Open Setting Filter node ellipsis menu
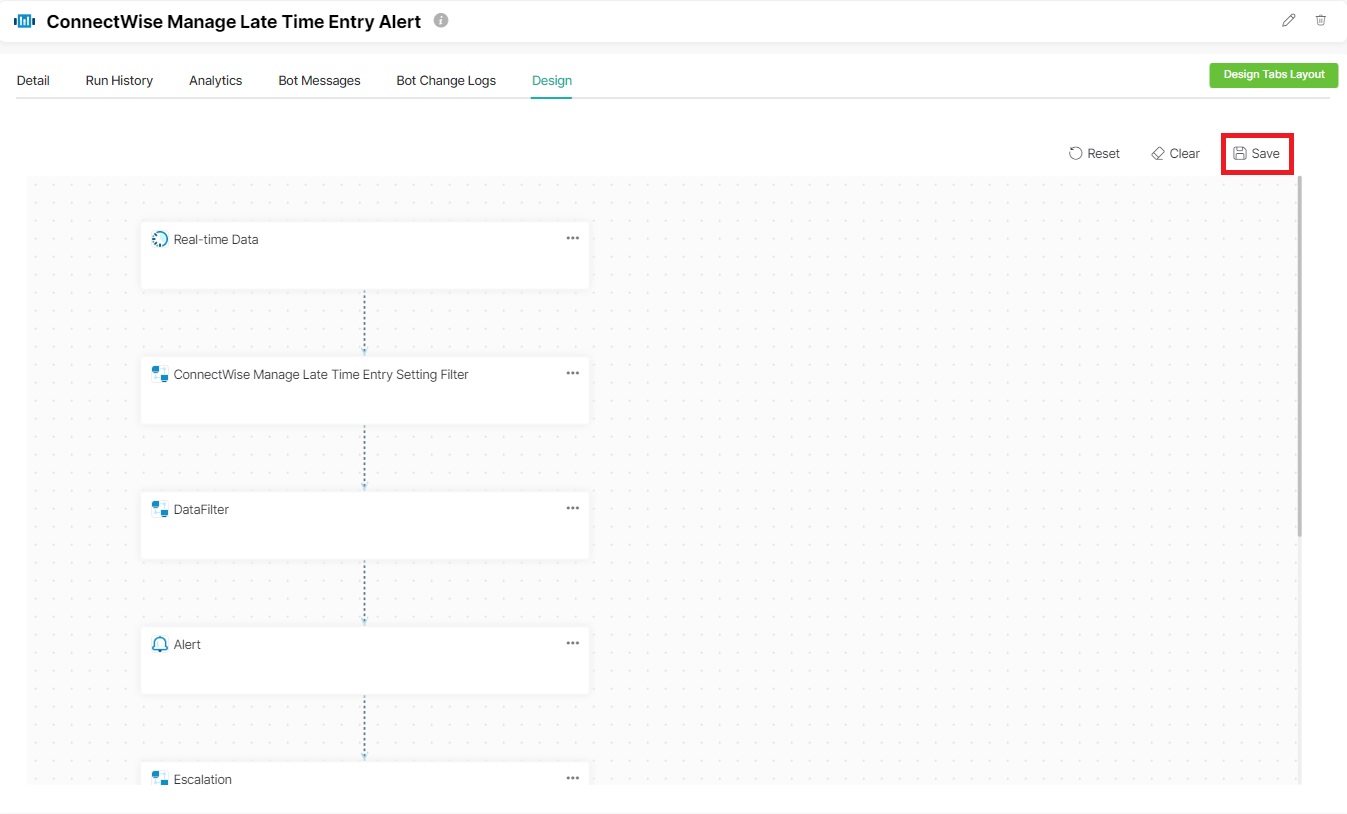 [x=572, y=373]
